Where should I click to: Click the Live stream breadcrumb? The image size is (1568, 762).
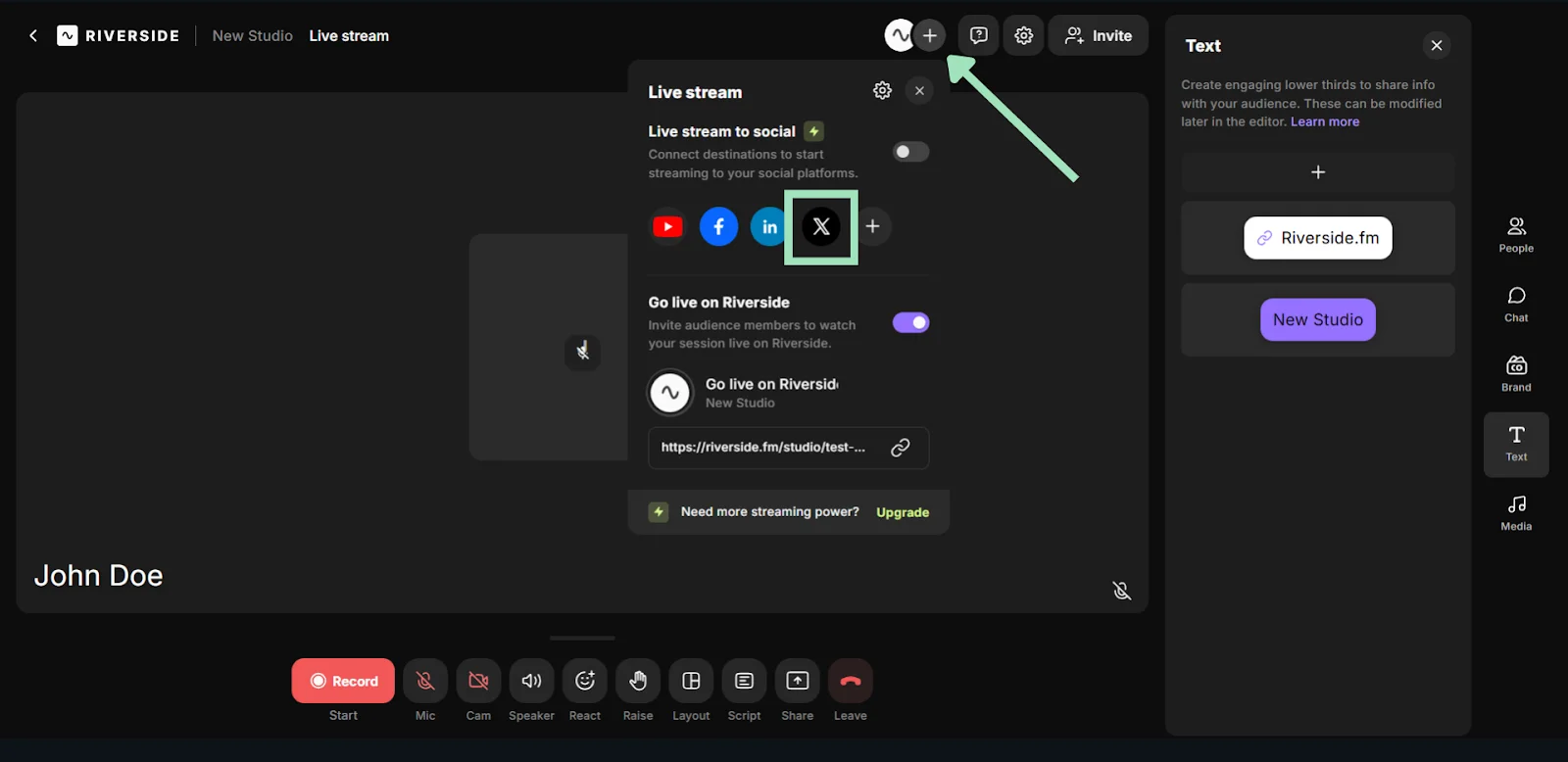click(x=349, y=36)
